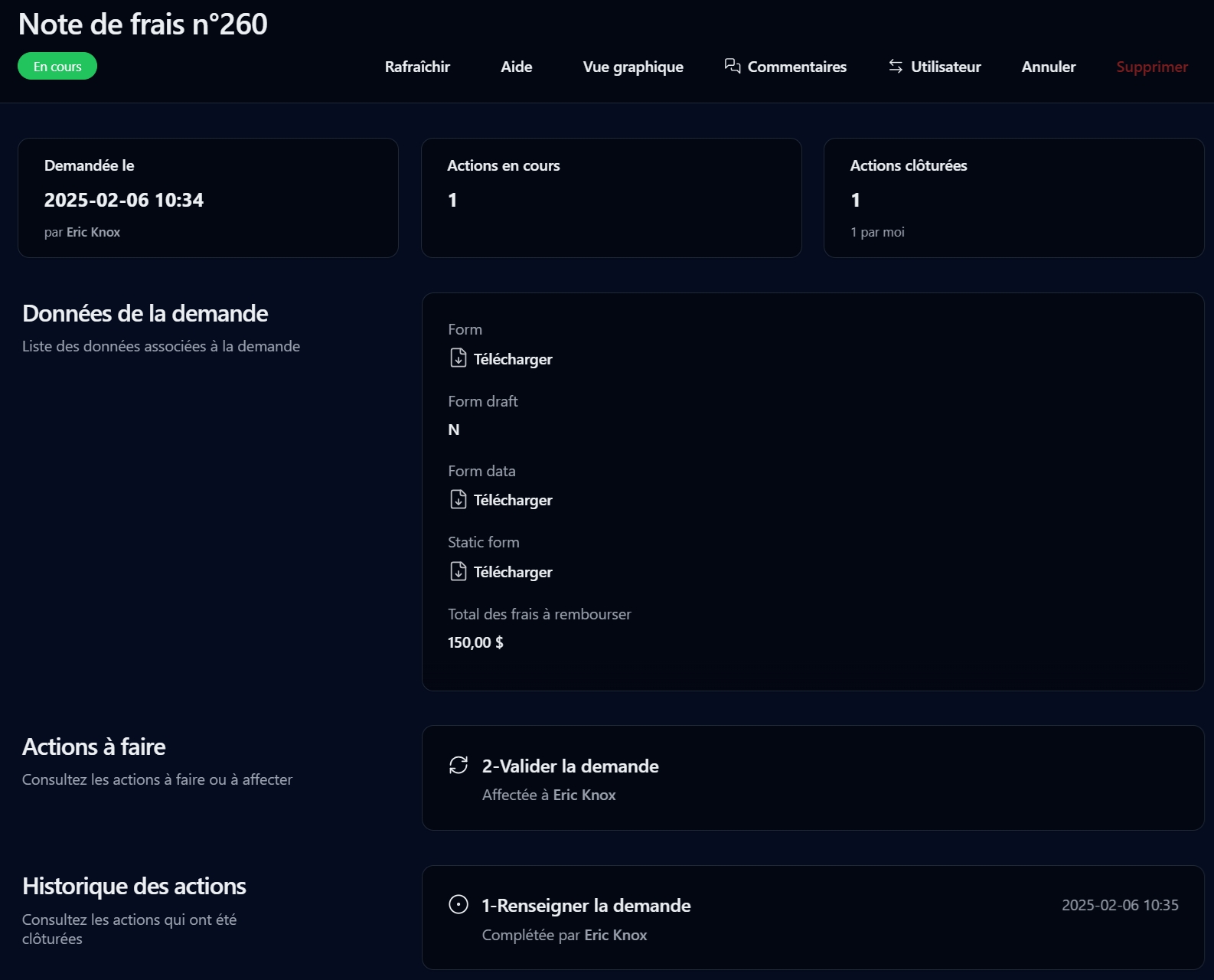Select the Actions en cours card

click(611, 198)
